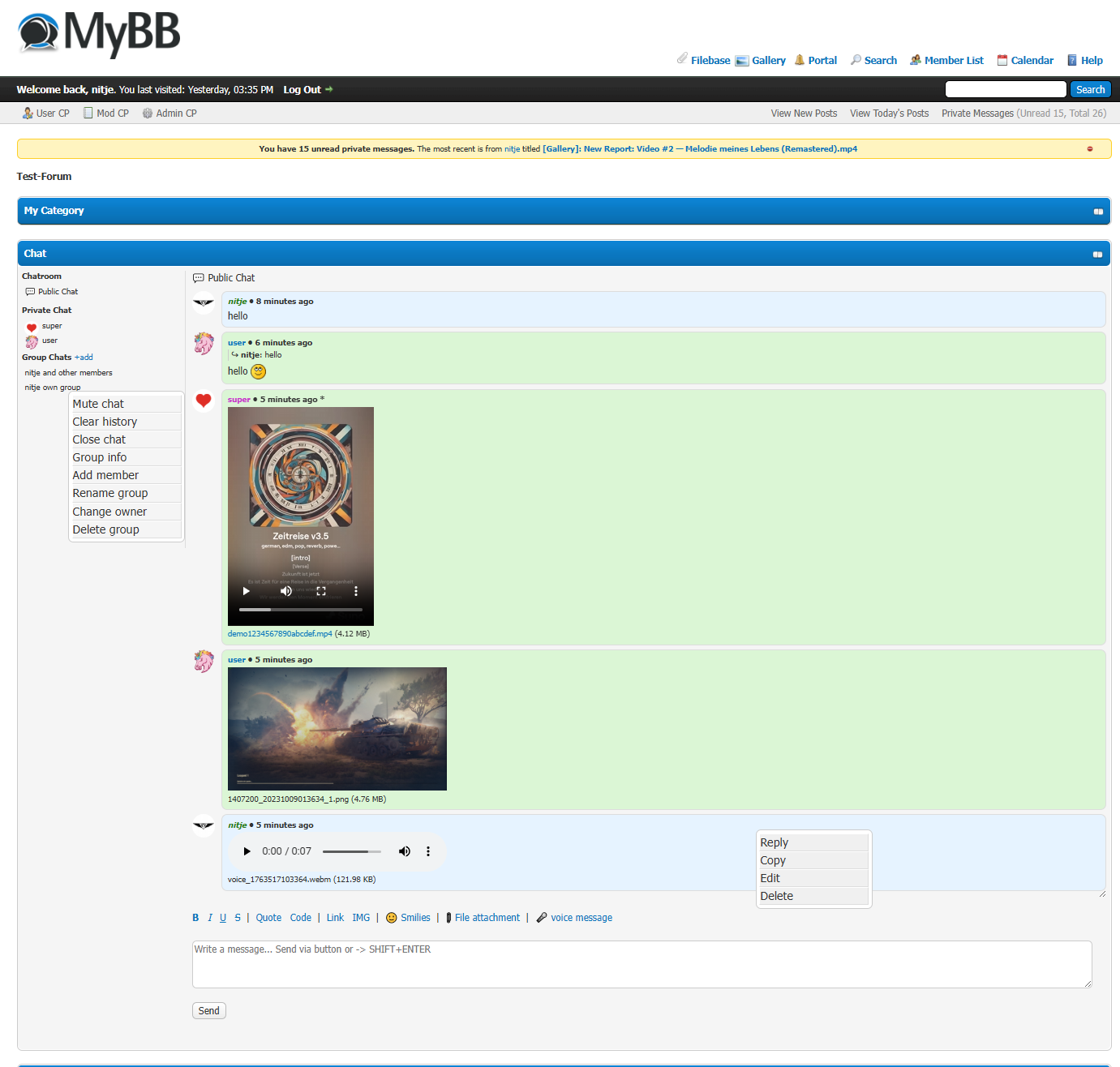Screen dimensions: 1120x1067
Task: Open the Smilies picker
Action: point(408,918)
